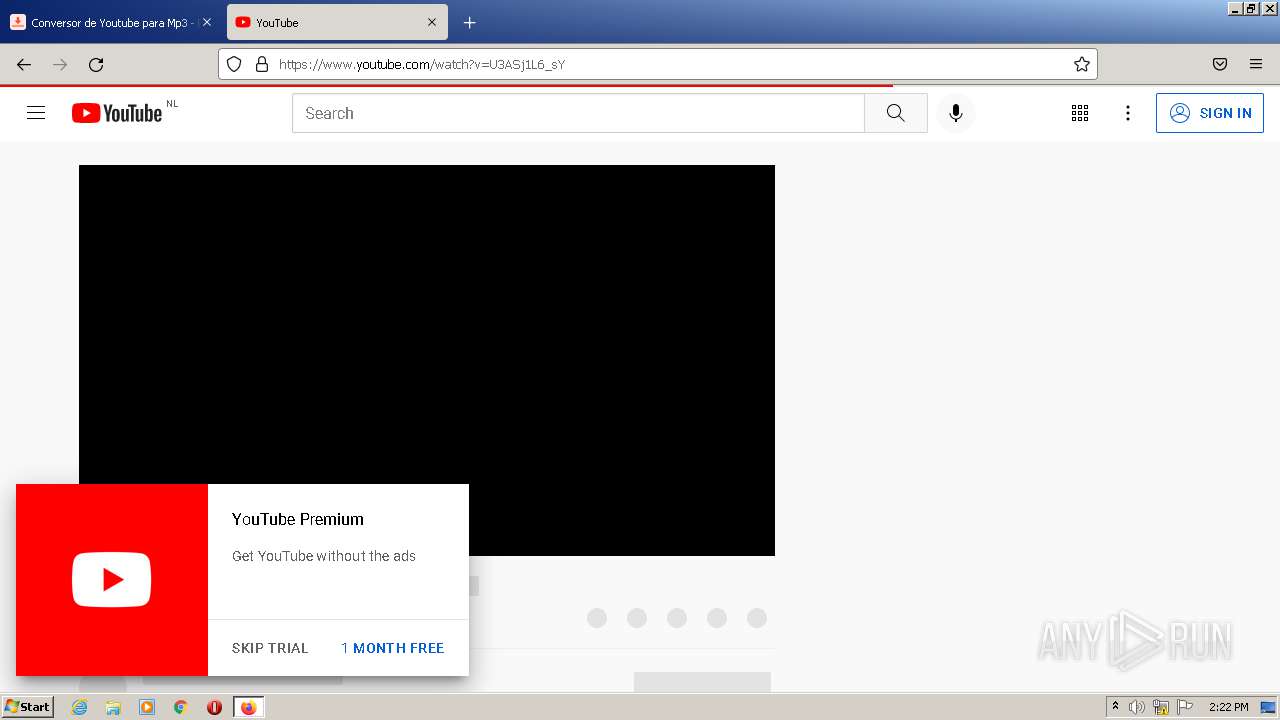Skip trial on Premium popup

tap(270, 648)
